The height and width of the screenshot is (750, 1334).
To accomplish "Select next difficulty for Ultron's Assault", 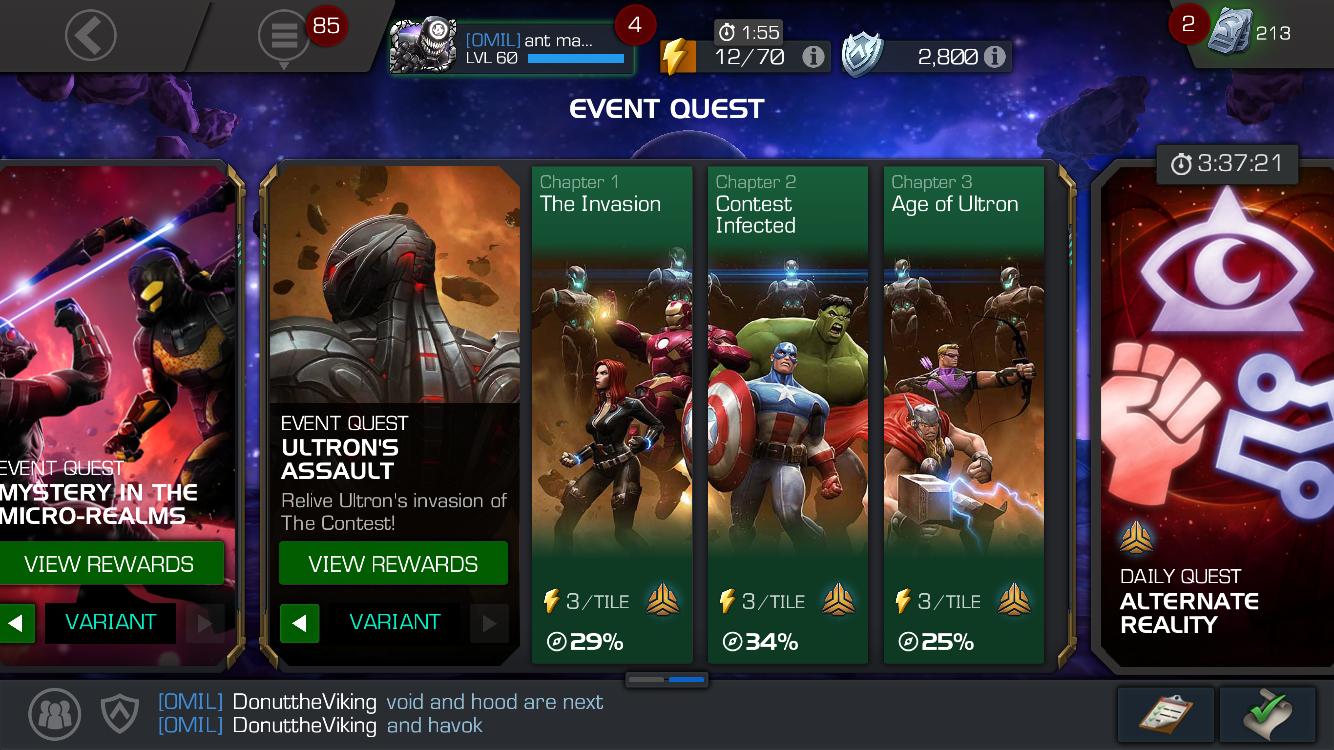I will [x=489, y=624].
